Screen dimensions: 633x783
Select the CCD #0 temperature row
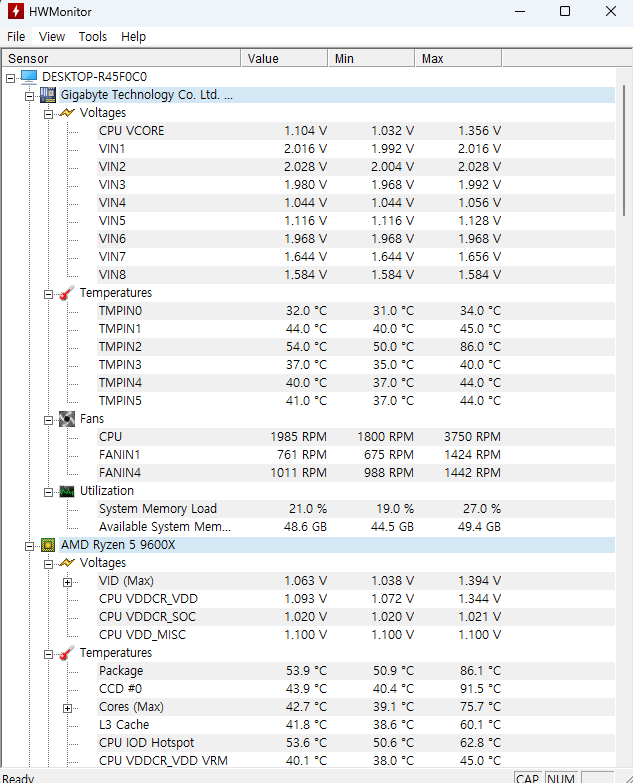point(356,689)
